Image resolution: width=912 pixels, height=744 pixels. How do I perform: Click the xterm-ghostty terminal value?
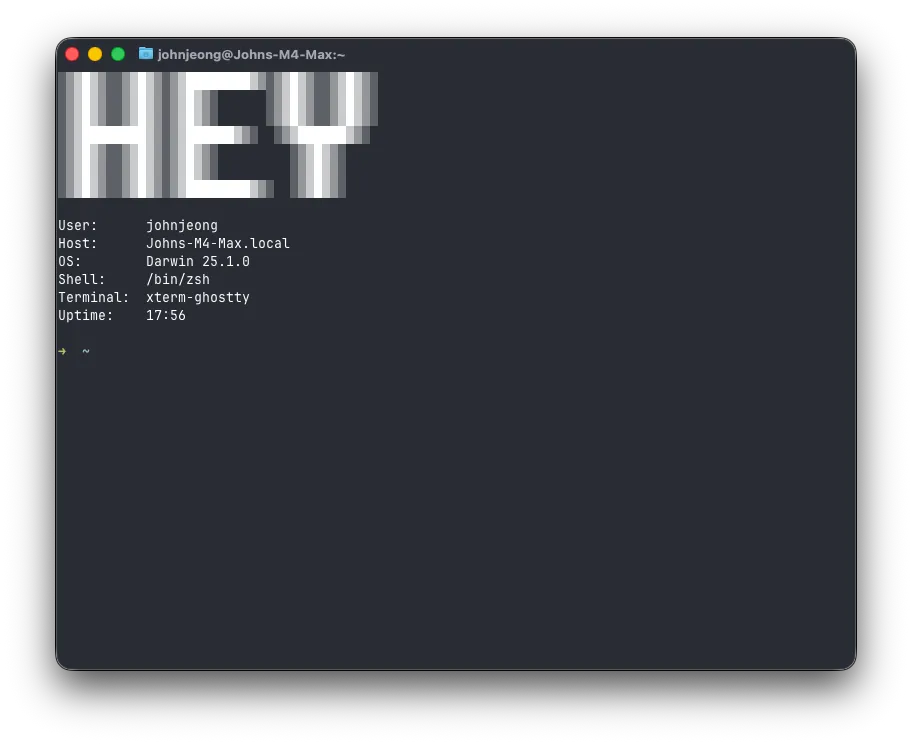(x=197, y=298)
